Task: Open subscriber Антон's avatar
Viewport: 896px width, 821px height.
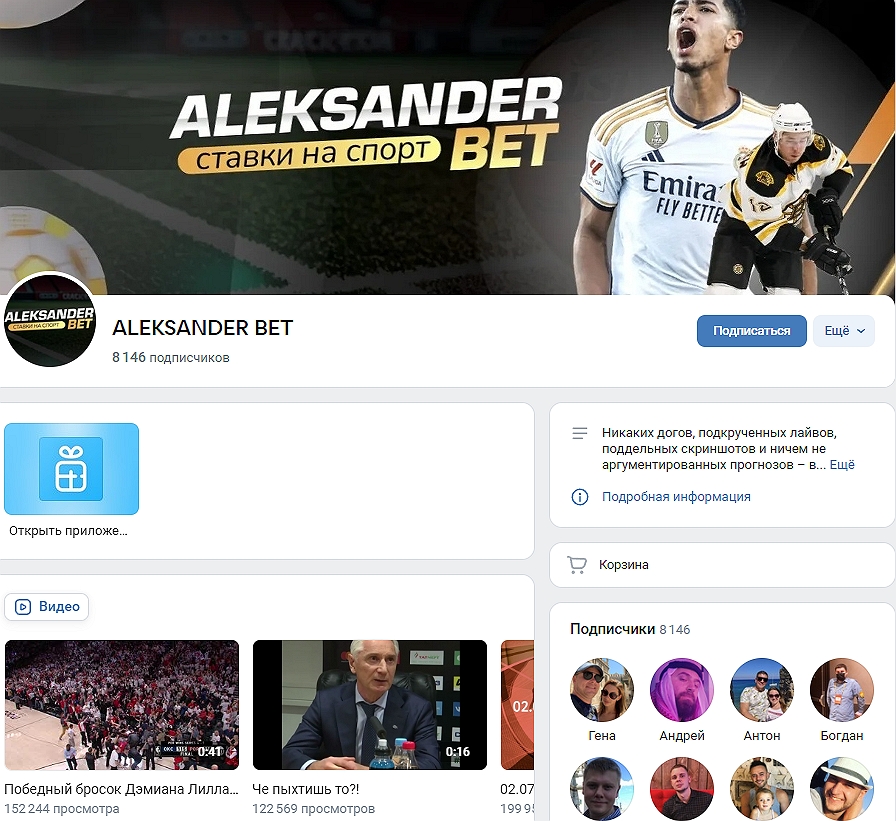Action: pyautogui.click(x=762, y=690)
